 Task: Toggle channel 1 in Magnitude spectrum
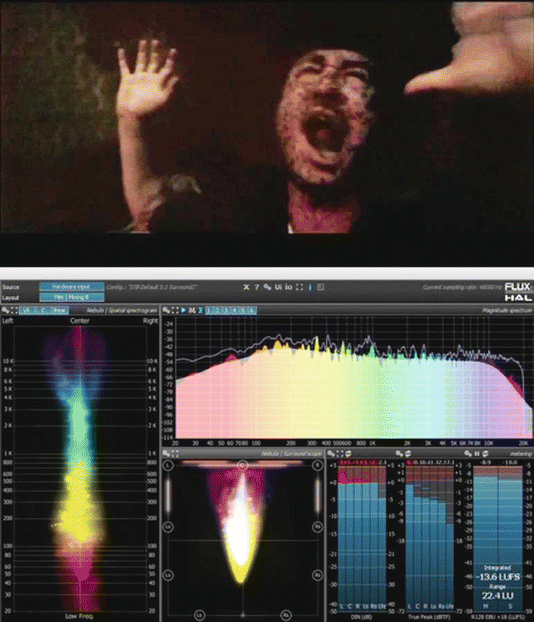[x=210, y=310]
